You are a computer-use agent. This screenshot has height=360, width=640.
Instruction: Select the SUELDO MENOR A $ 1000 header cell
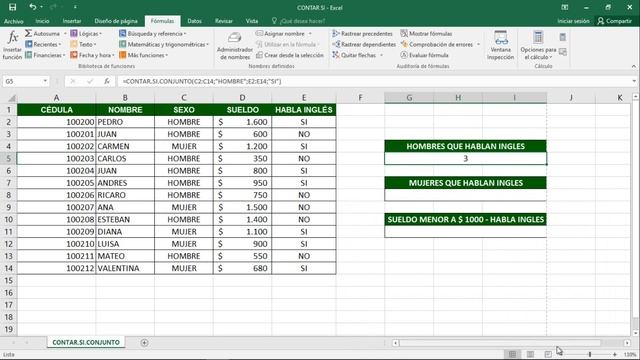pos(465,220)
